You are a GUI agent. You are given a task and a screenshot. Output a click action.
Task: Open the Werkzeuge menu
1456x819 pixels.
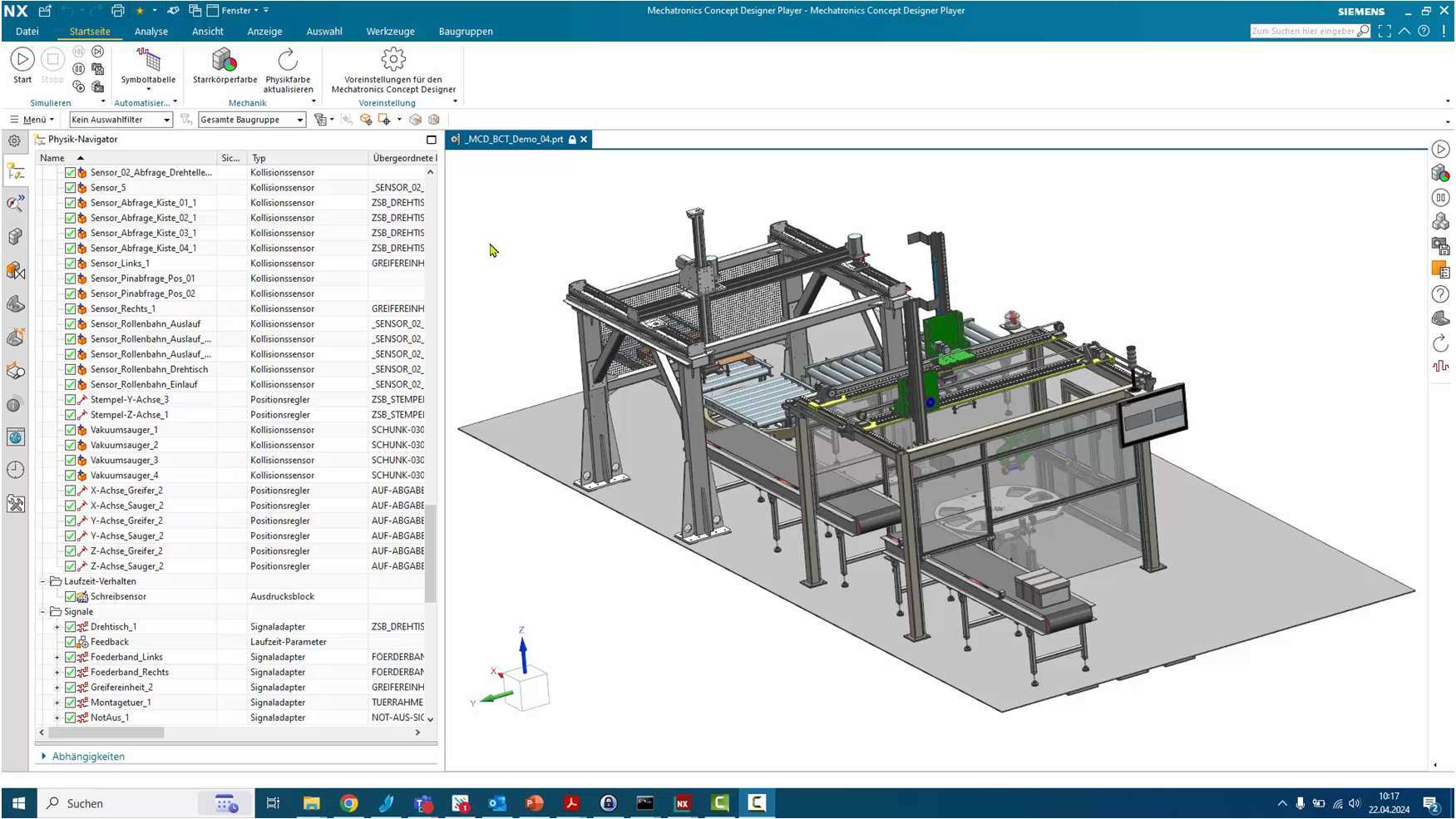389,31
